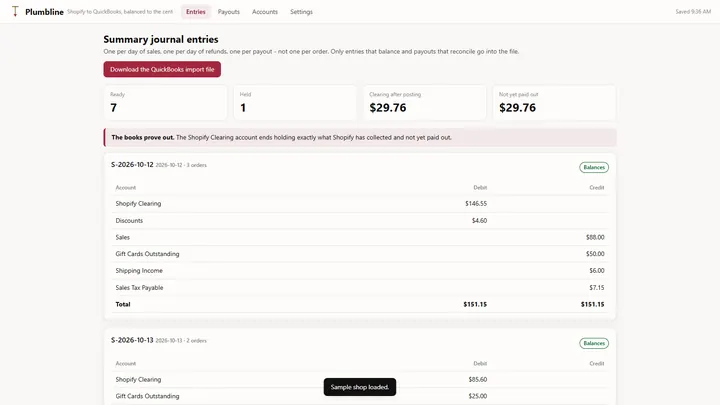Go to the Accounts tab
The height and width of the screenshot is (405, 720).
[265, 12]
